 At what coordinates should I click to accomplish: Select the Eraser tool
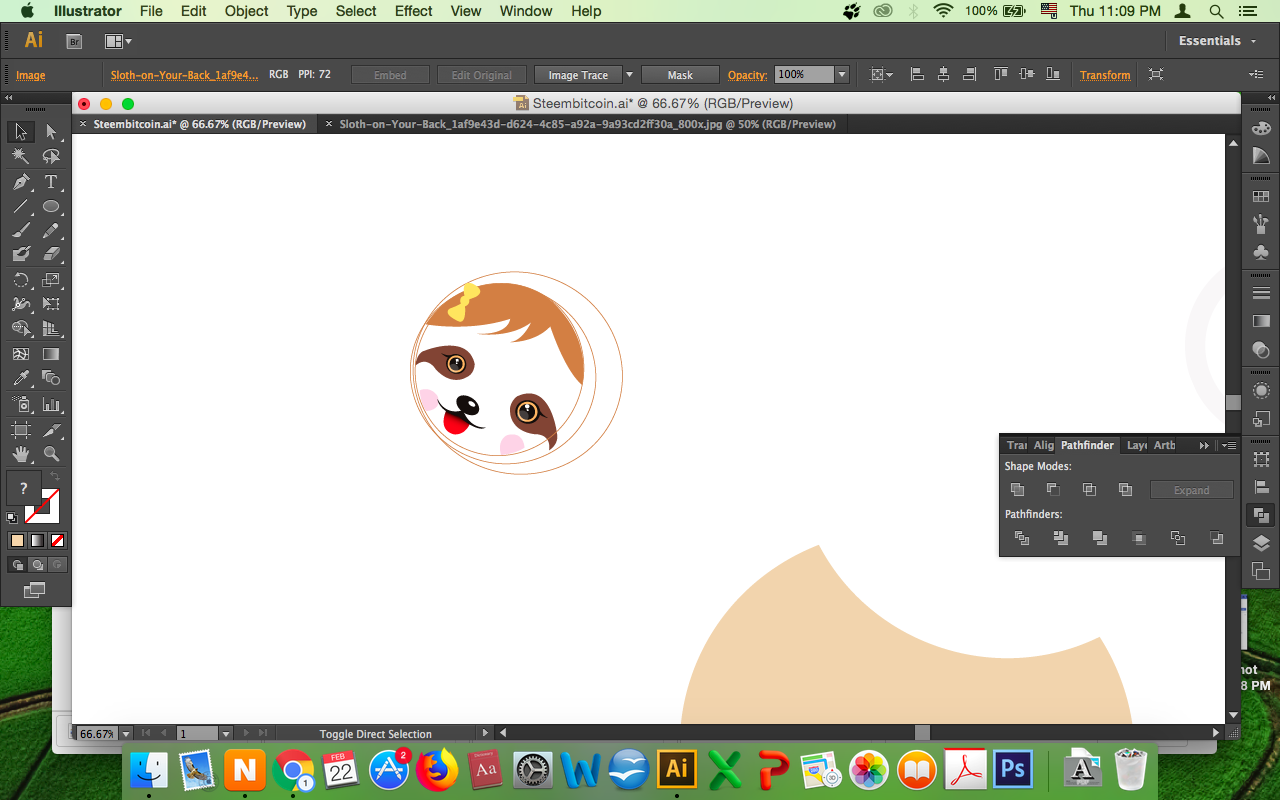51,255
